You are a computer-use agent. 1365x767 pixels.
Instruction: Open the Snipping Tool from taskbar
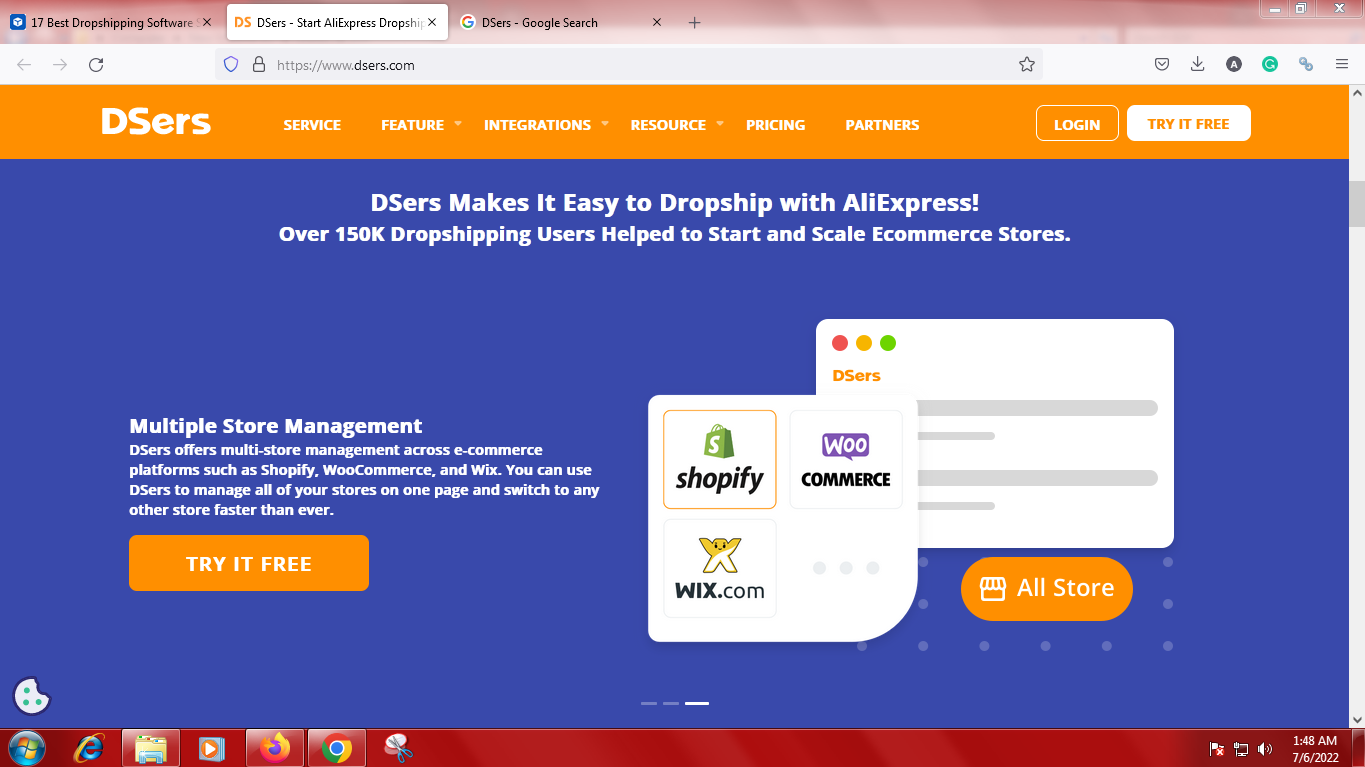click(399, 748)
